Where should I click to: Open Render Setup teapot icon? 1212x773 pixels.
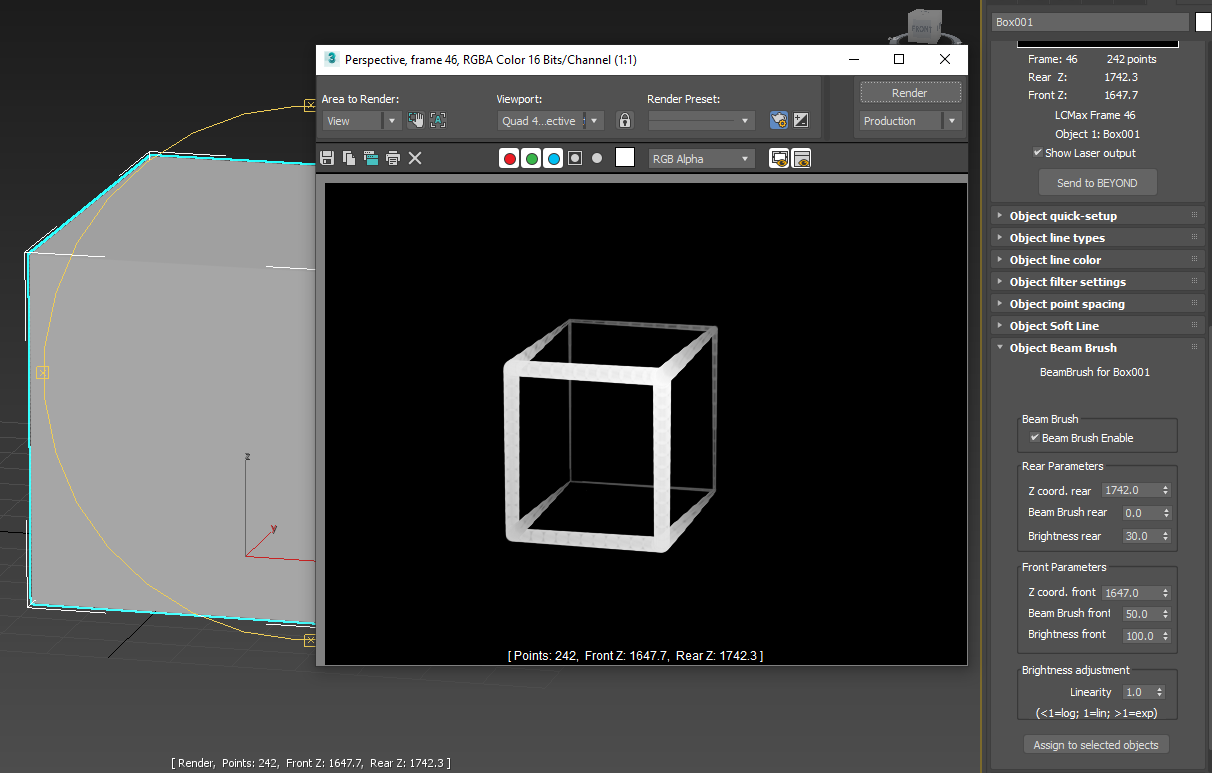(x=779, y=121)
